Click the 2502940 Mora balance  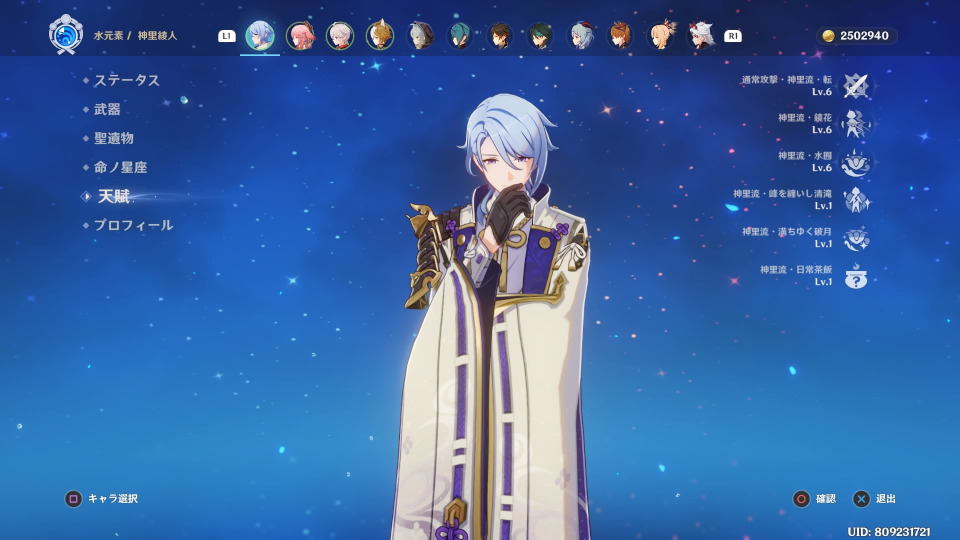[x=864, y=36]
